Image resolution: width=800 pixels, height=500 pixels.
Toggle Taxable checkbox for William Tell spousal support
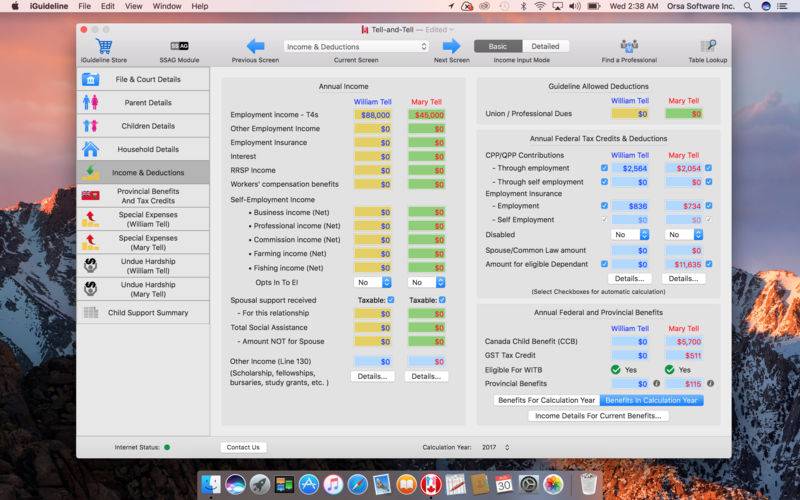[x=390, y=300]
